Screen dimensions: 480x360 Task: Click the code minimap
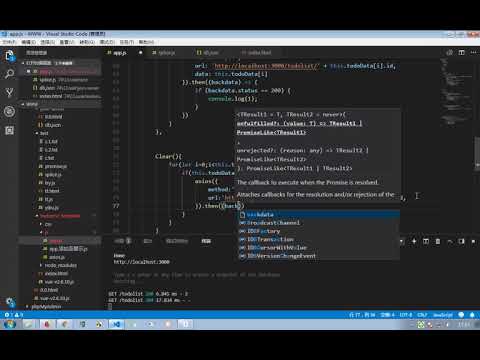click(x=456, y=92)
